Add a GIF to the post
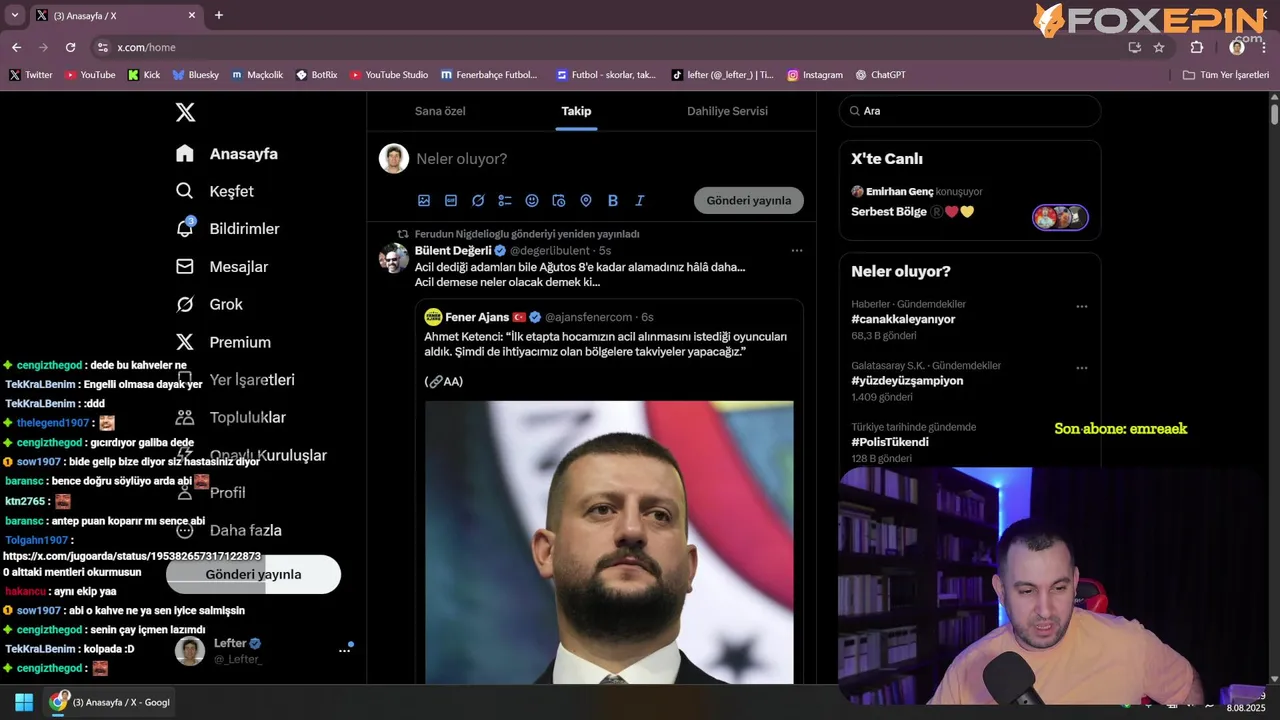 [x=451, y=200]
